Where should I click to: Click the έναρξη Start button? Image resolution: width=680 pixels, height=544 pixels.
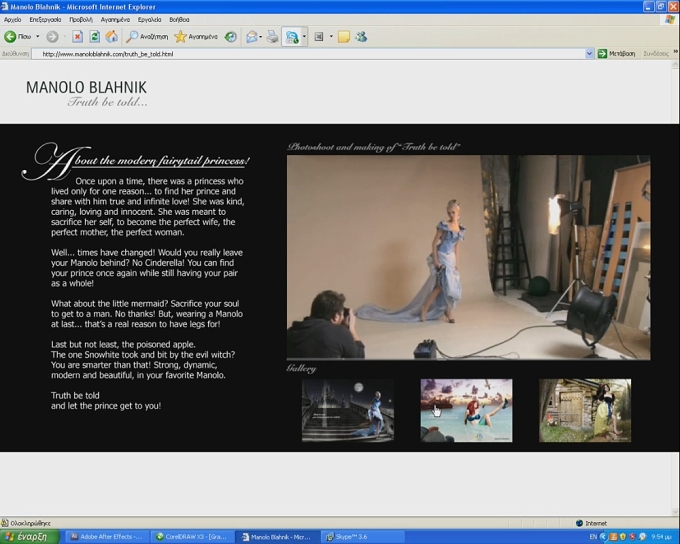click(29, 537)
